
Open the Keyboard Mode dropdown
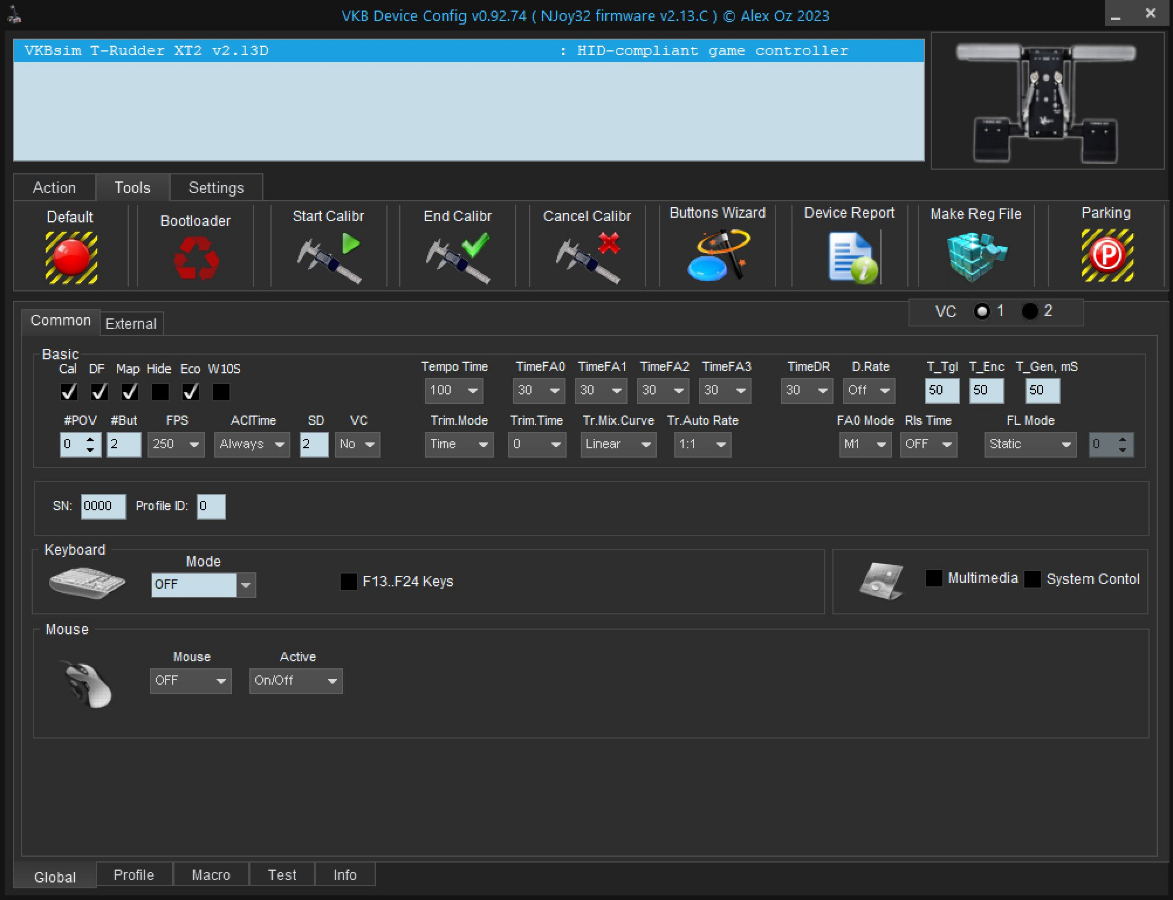tap(203, 585)
